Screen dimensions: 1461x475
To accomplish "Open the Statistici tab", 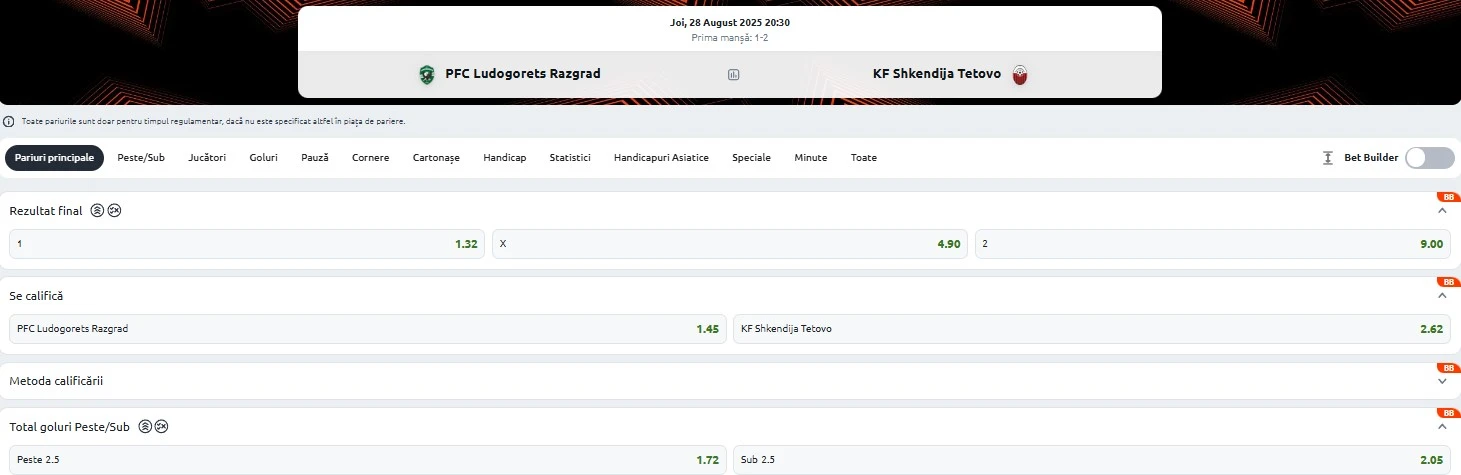I will click(570, 158).
